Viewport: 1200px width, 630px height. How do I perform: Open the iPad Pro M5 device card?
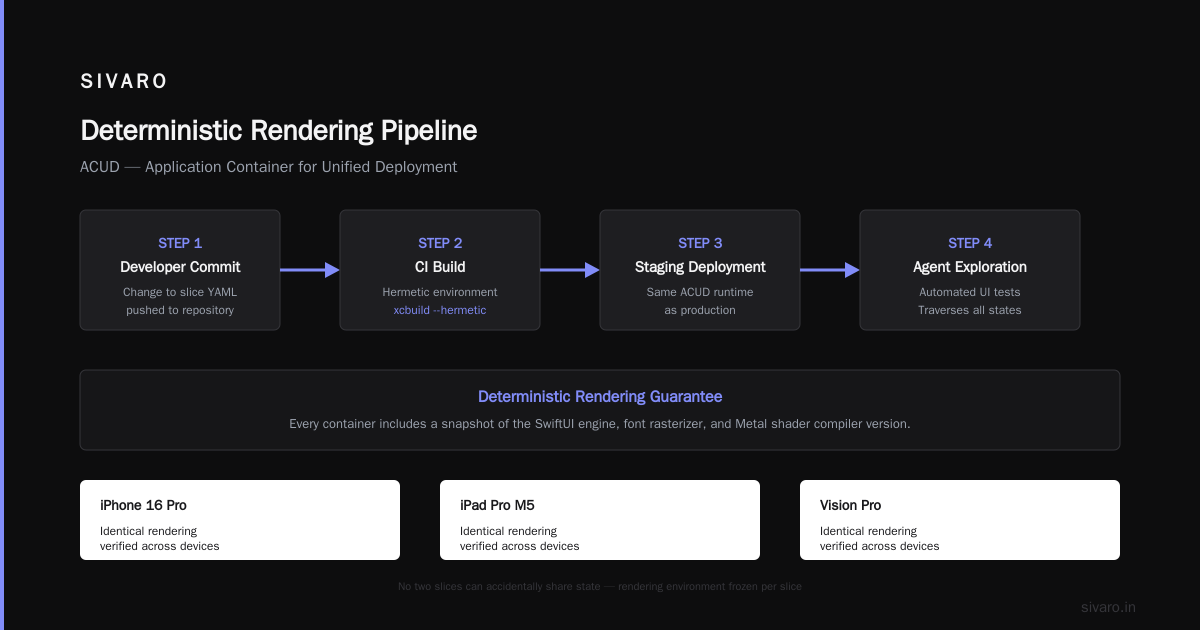click(600, 520)
